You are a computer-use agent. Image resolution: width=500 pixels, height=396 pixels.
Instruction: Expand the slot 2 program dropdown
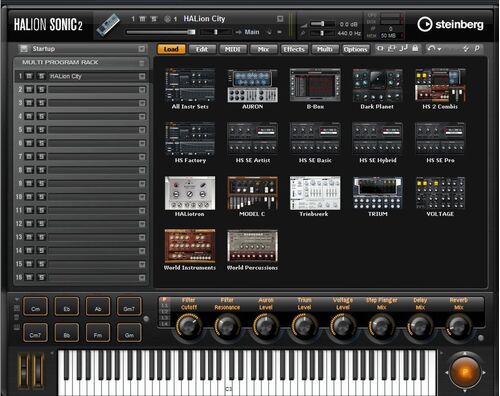pyautogui.click(x=142, y=90)
